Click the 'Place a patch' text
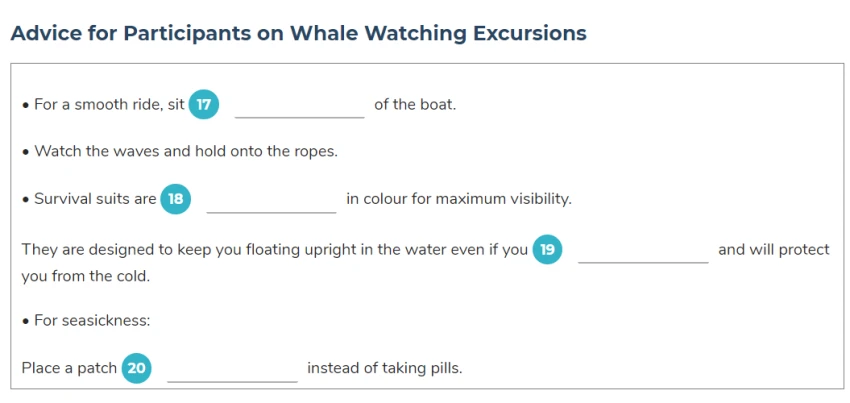 (69, 368)
